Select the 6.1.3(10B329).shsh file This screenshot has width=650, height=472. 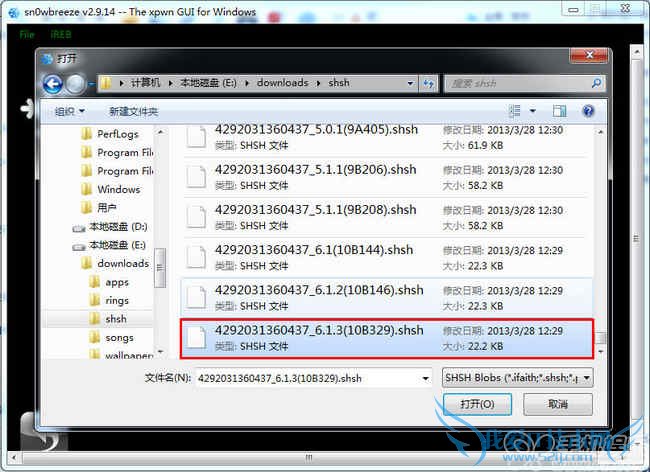[387, 338]
